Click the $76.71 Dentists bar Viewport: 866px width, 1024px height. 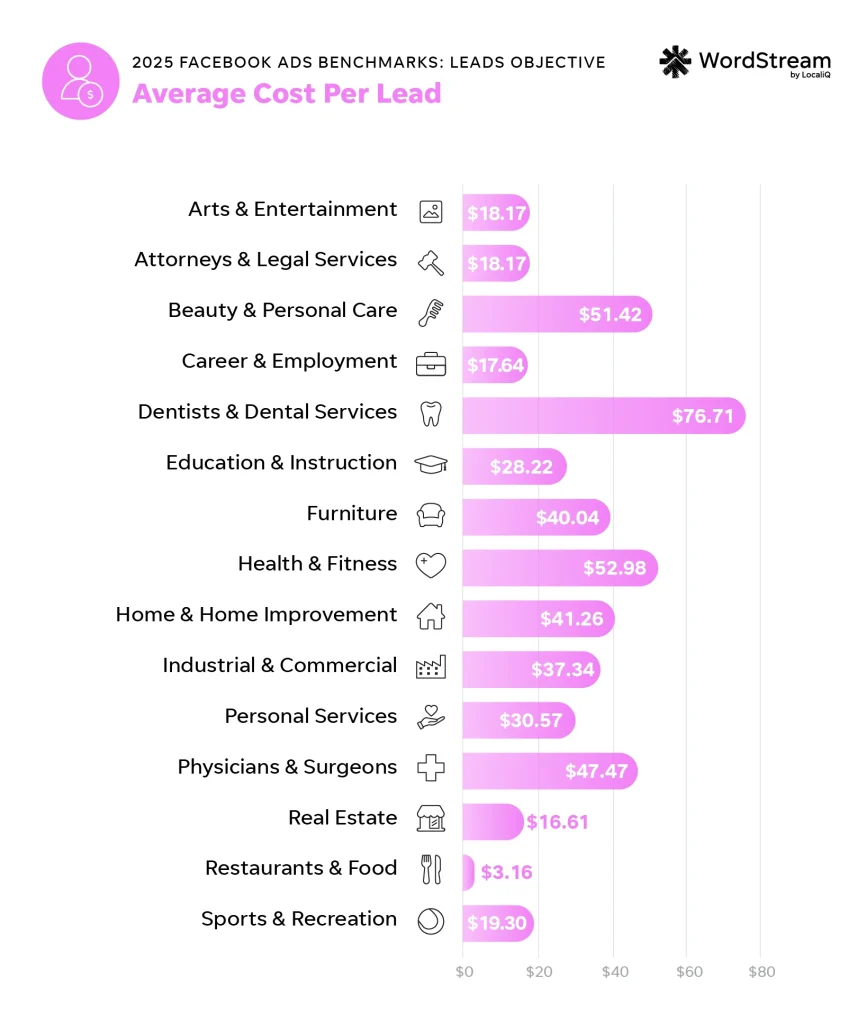coord(603,415)
